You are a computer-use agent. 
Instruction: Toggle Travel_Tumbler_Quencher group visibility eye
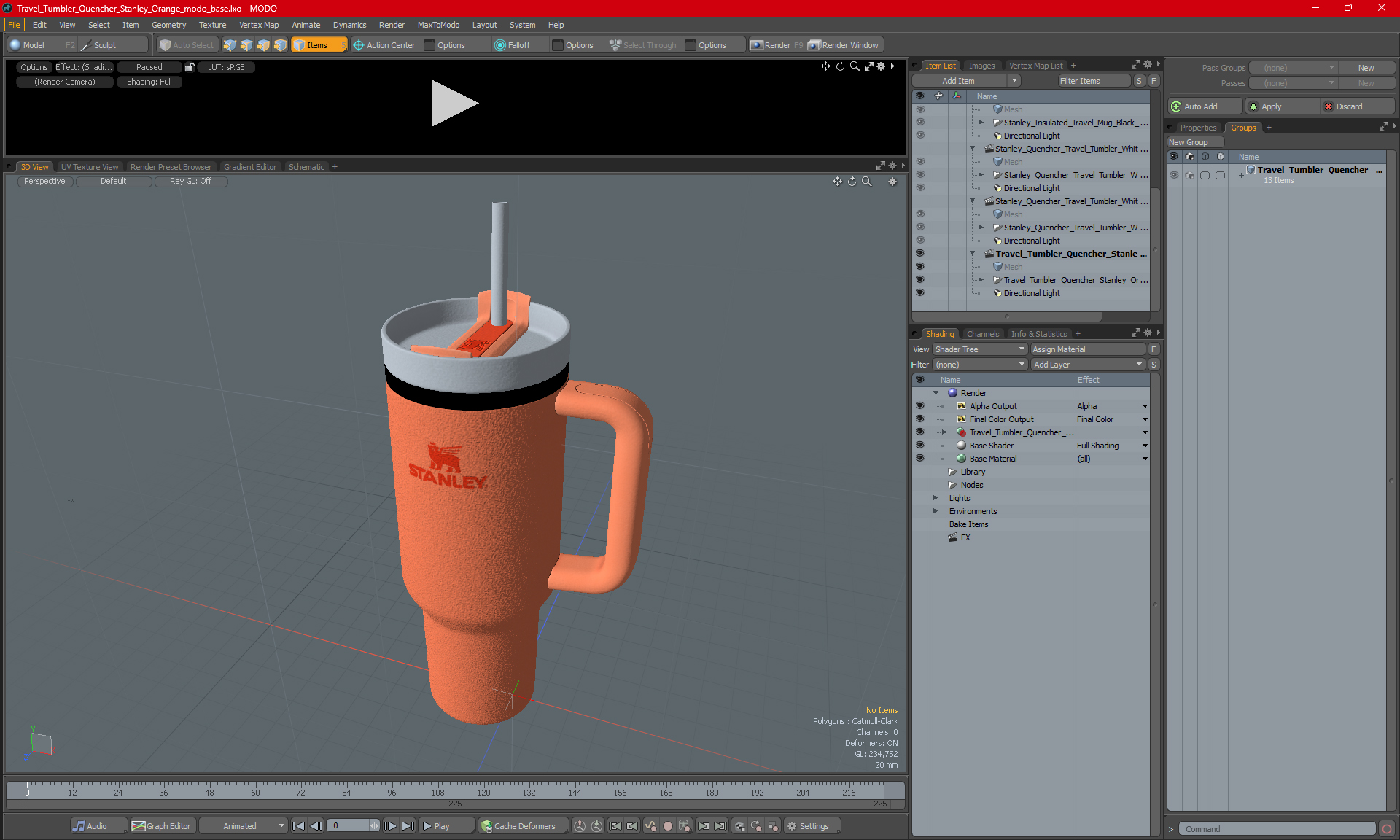1174,175
